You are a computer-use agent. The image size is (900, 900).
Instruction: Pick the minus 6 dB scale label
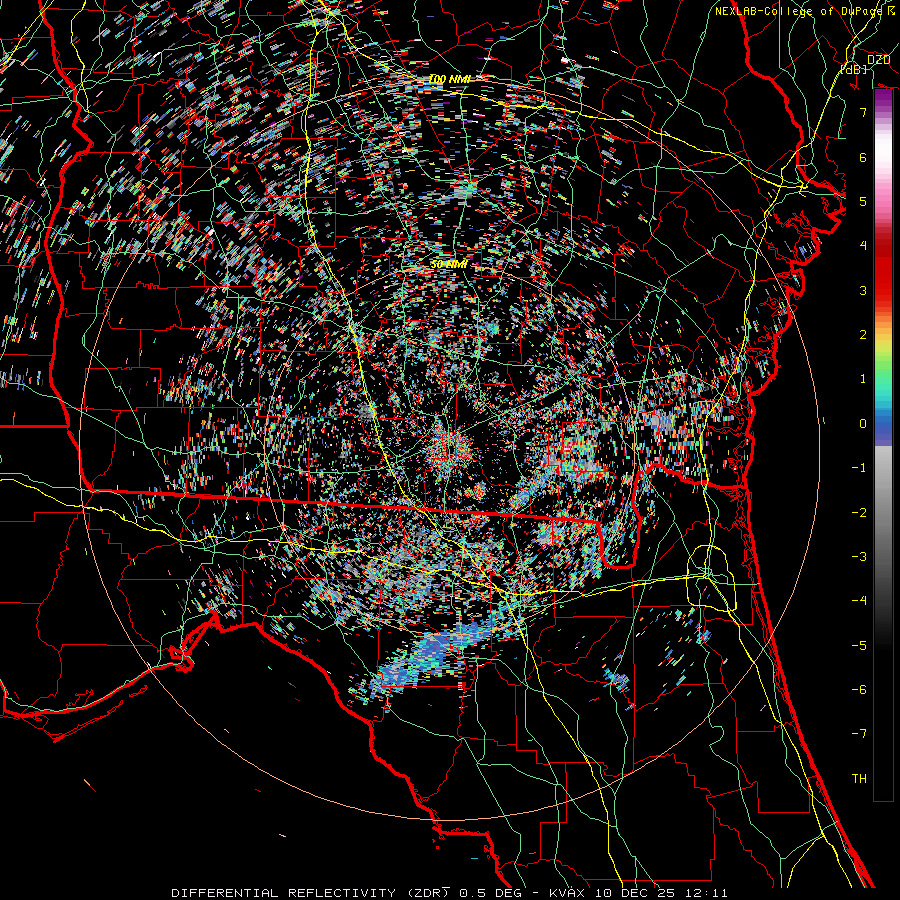pyautogui.click(x=859, y=690)
